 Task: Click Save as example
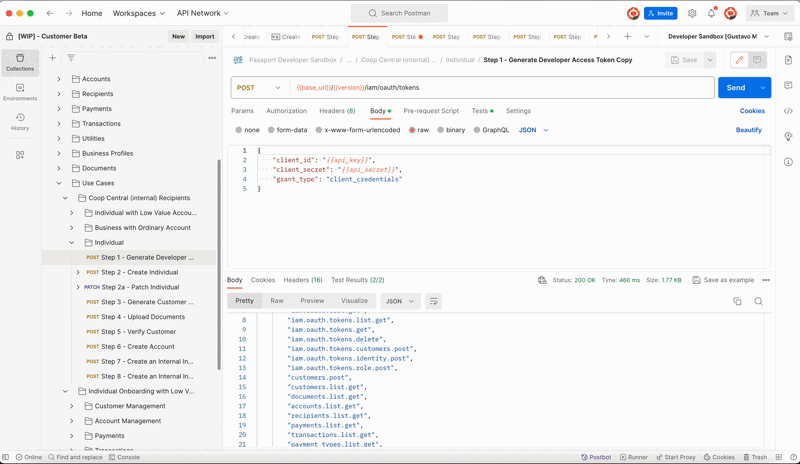[723, 280]
